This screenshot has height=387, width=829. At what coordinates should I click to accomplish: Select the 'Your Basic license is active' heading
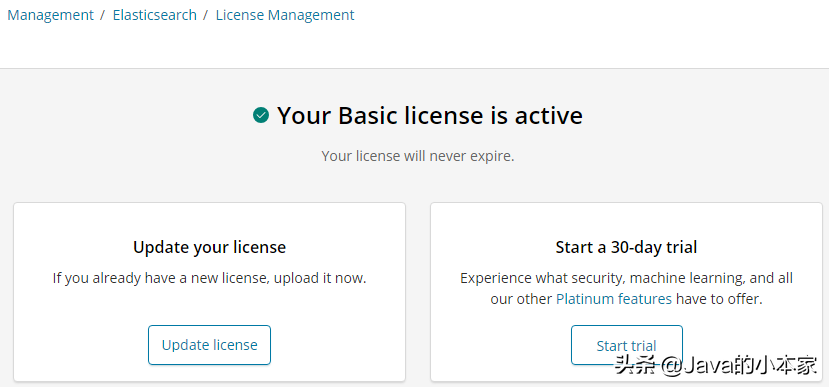430,115
